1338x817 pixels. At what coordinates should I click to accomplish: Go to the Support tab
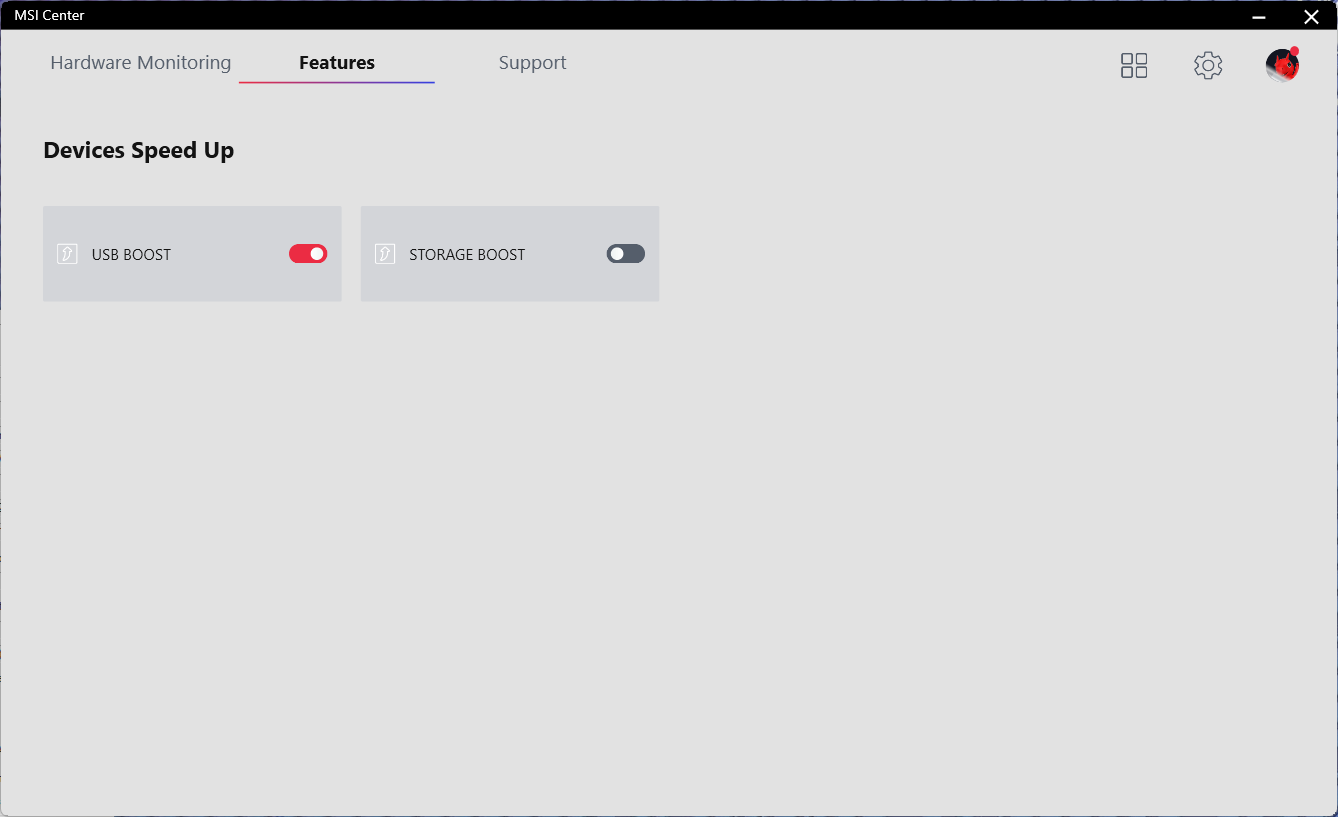click(533, 62)
